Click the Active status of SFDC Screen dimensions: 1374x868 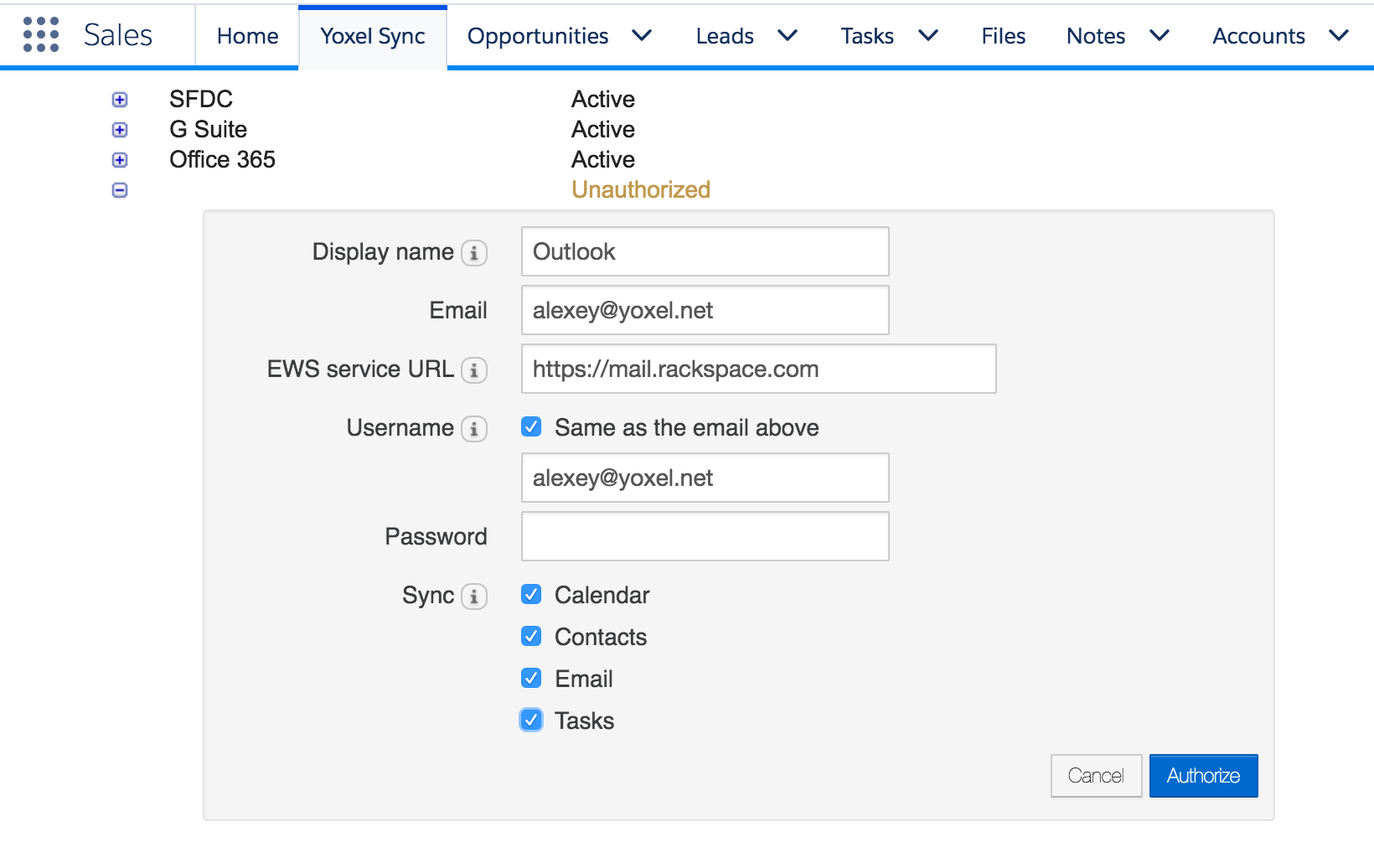[x=603, y=99]
